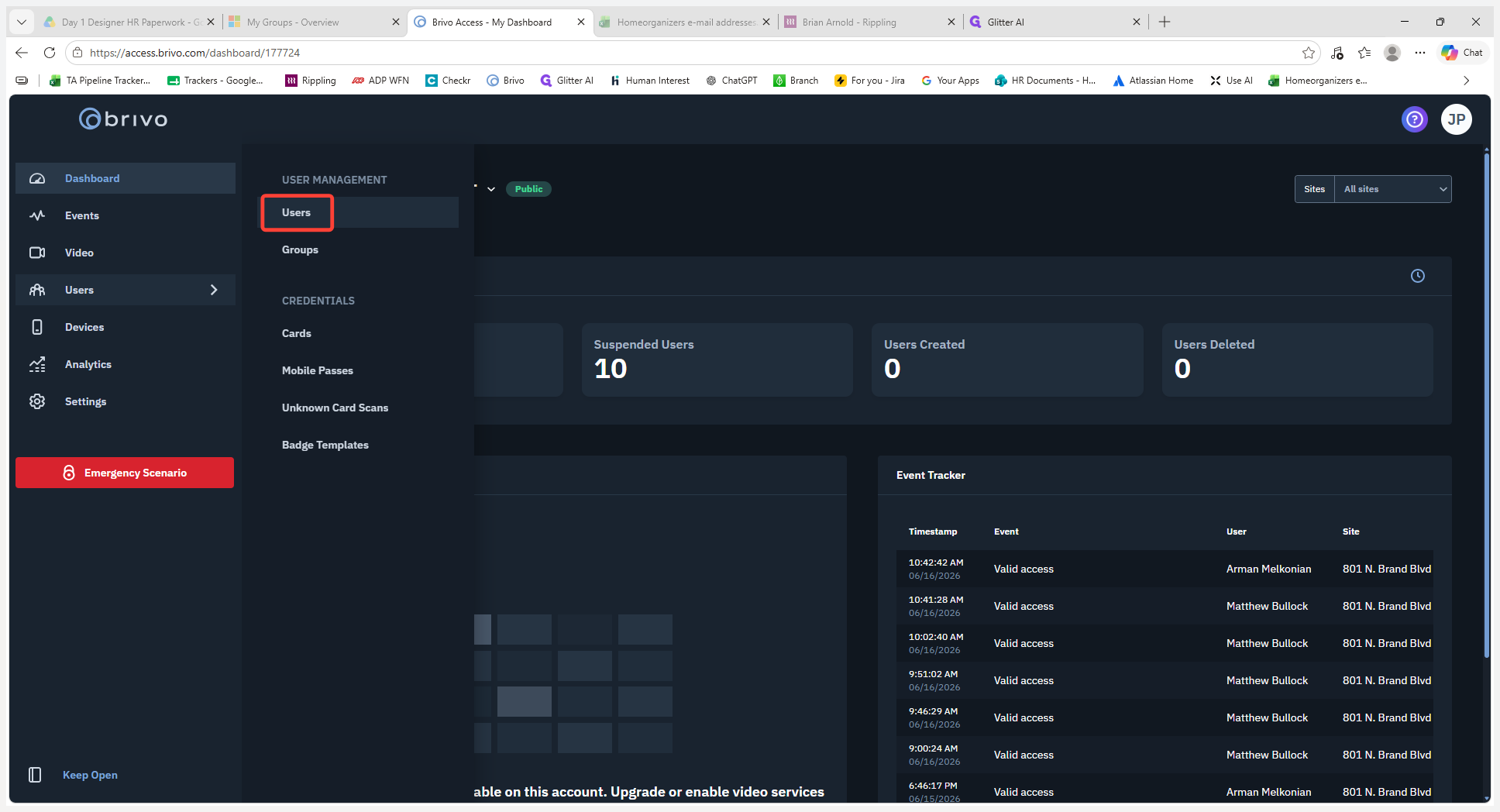This screenshot has width=1500, height=812.
Task: Open the Rippling bookmark
Action: click(311, 81)
